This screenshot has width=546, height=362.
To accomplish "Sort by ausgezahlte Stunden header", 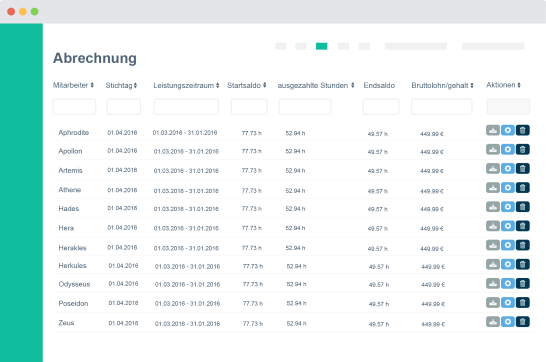I will (316, 85).
